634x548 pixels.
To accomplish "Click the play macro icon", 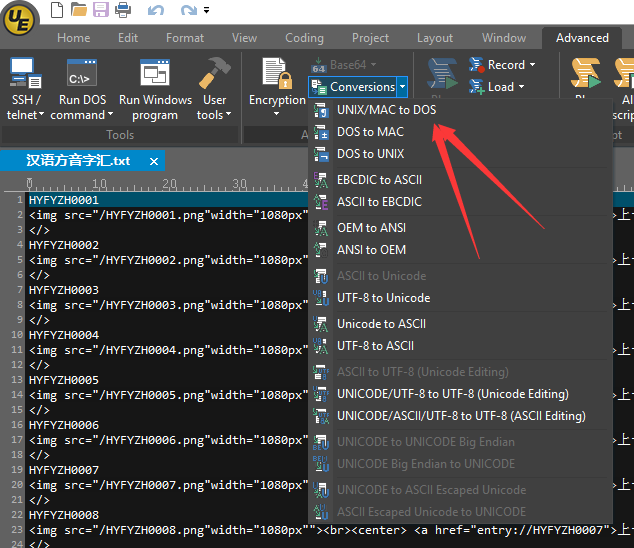I will pos(443,74).
